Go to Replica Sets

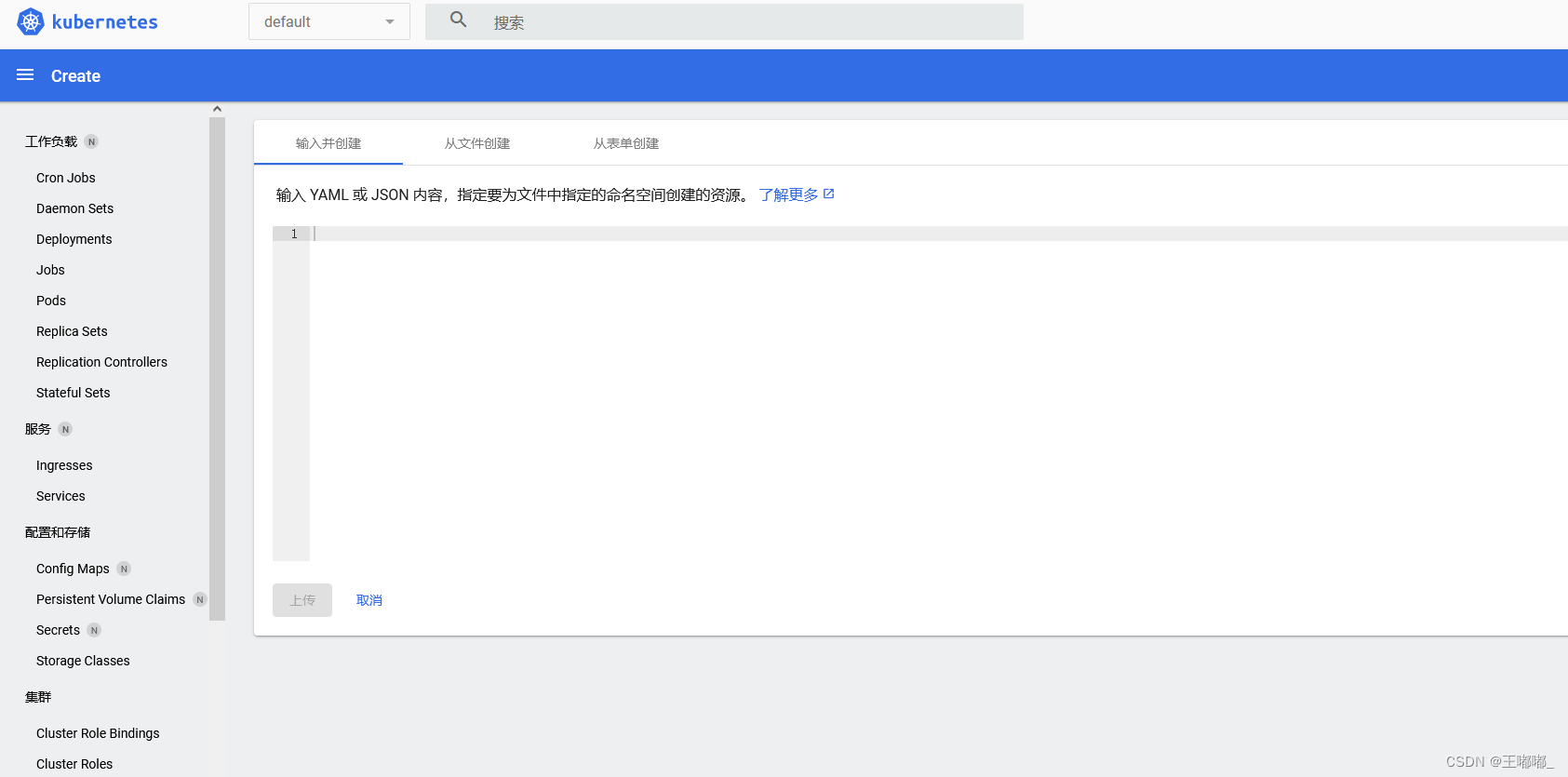(72, 331)
